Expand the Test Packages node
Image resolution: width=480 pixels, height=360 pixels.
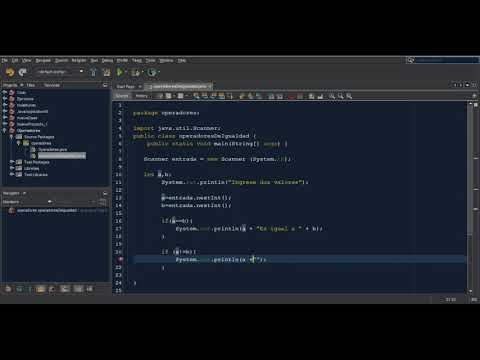click(x=11, y=162)
